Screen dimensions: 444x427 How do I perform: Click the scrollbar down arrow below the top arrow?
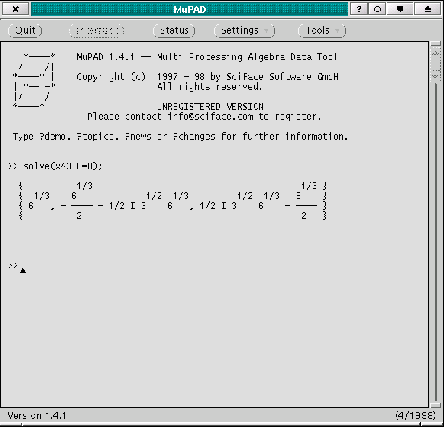pos(435,76)
